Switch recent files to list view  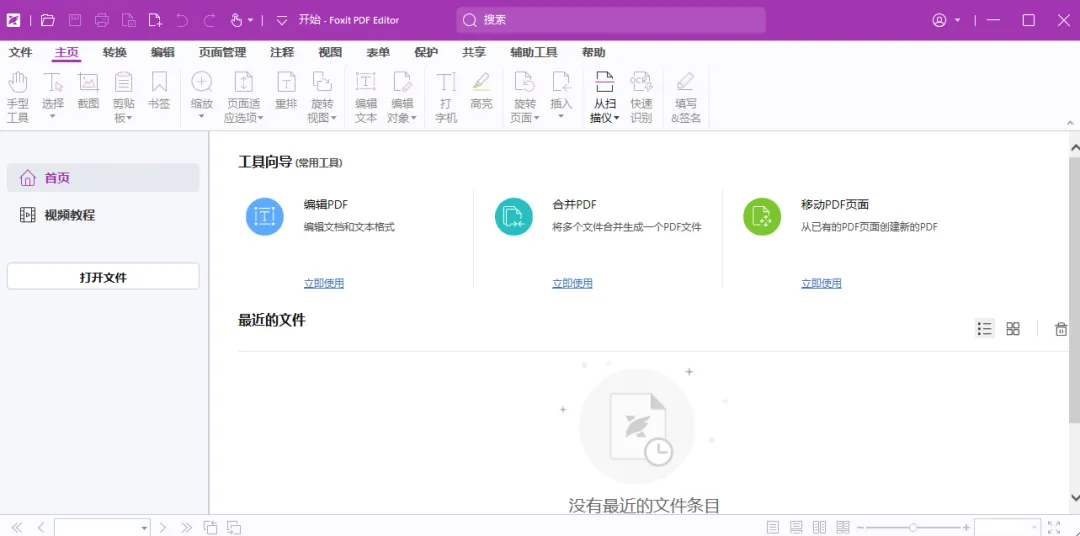(985, 329)
